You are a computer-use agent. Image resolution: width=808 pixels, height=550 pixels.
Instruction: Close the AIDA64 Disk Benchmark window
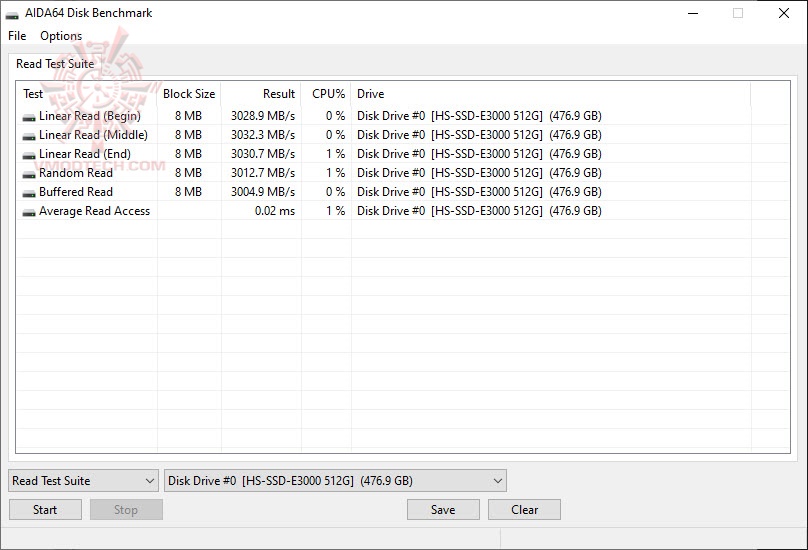coord(784,13)
